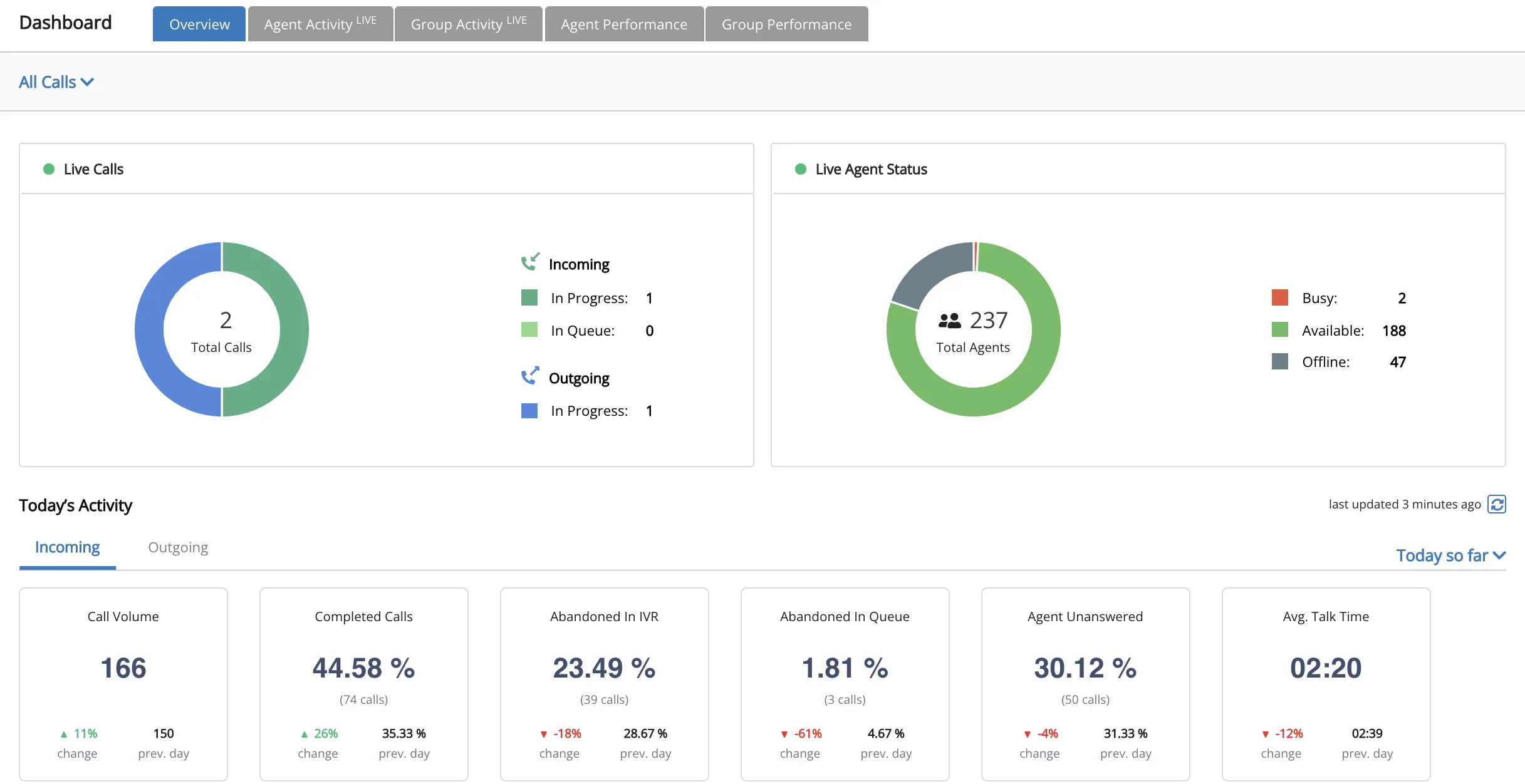Select the Incoming activity tab
1525x784 pixels.
68,547
